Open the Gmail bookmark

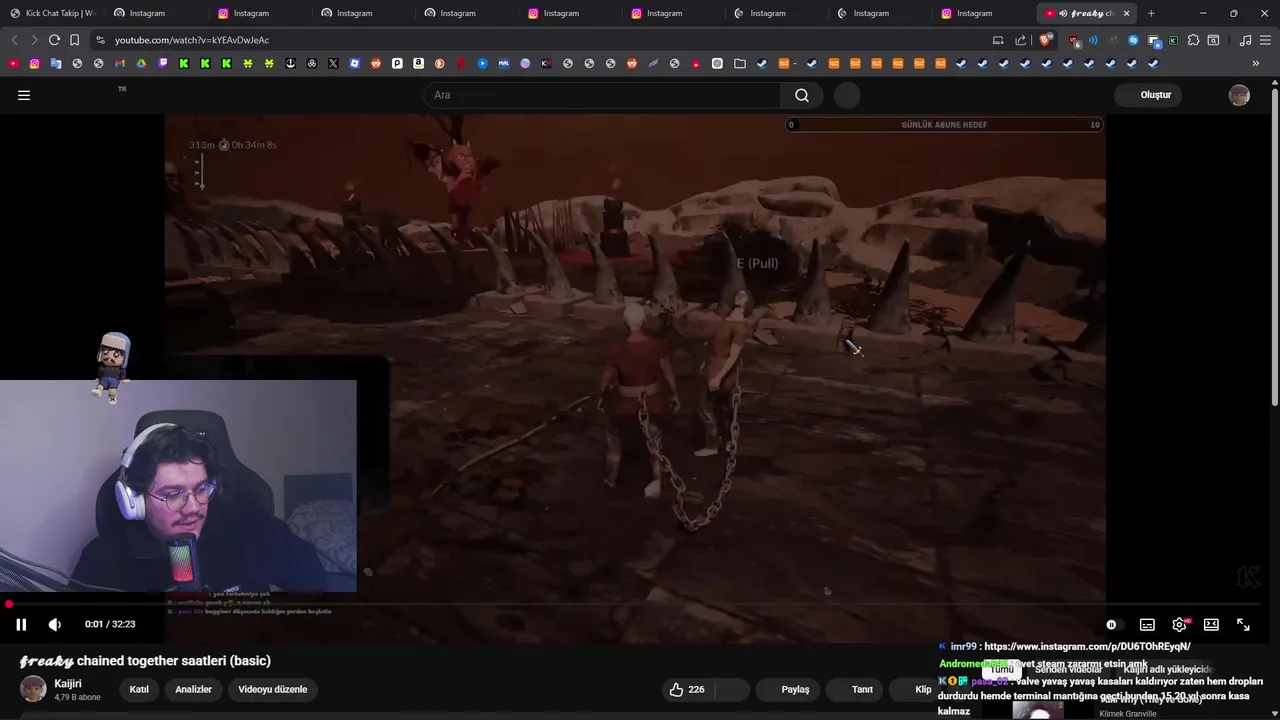(119, 63)
